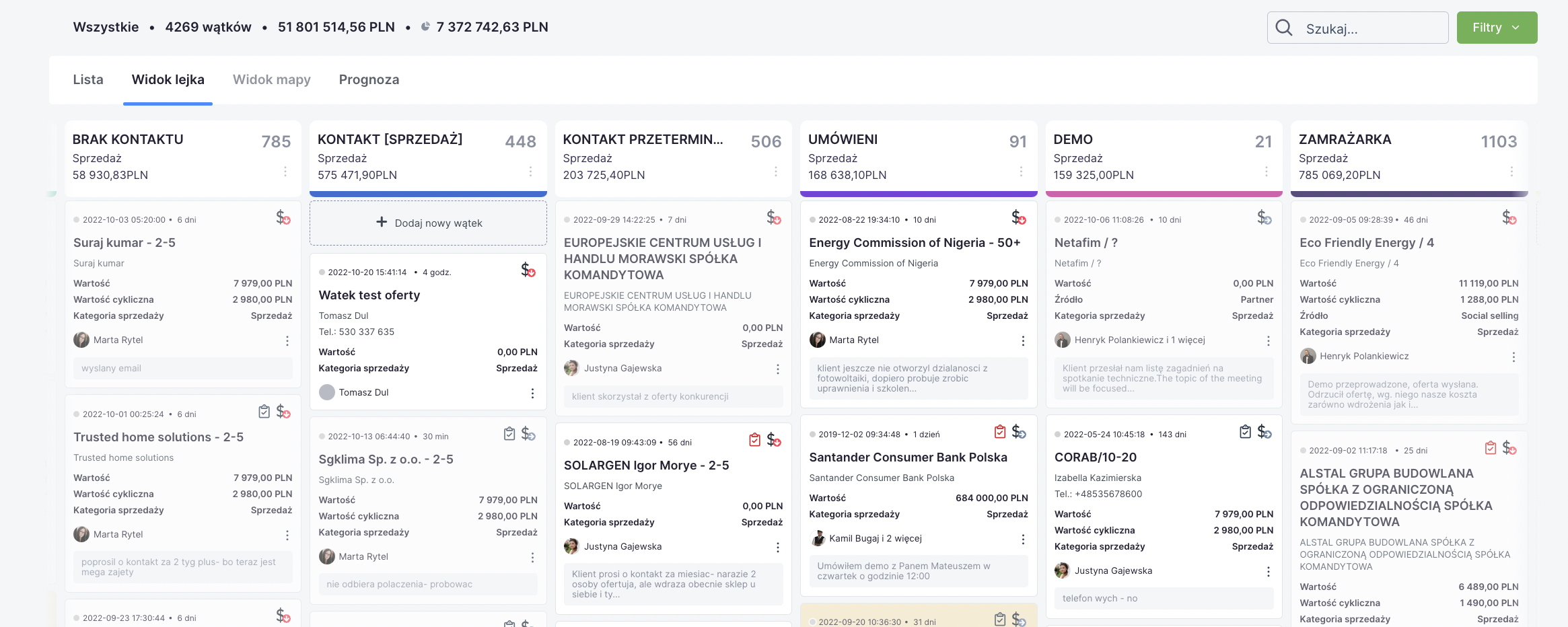The width and height of the screenshot is (1568, 627).
Task: Open options menu for BRAK KONTAKTU column
Action: click(x=285, y=172)
